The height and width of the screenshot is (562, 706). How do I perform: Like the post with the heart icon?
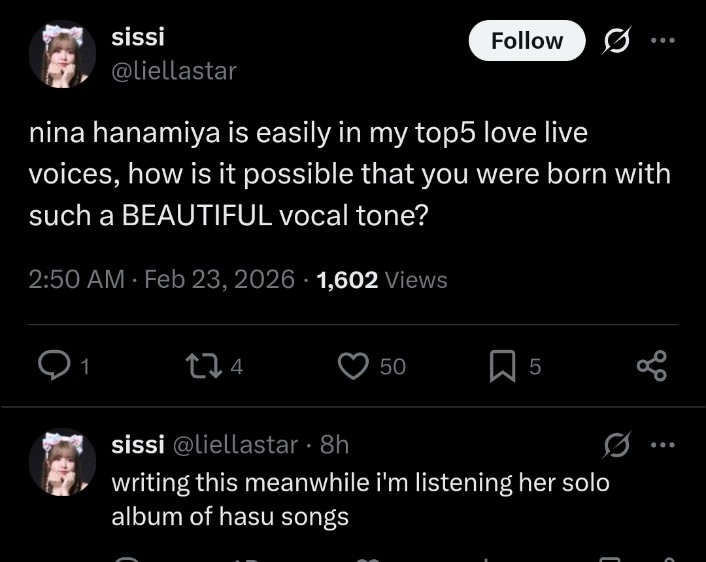(353, 366)
